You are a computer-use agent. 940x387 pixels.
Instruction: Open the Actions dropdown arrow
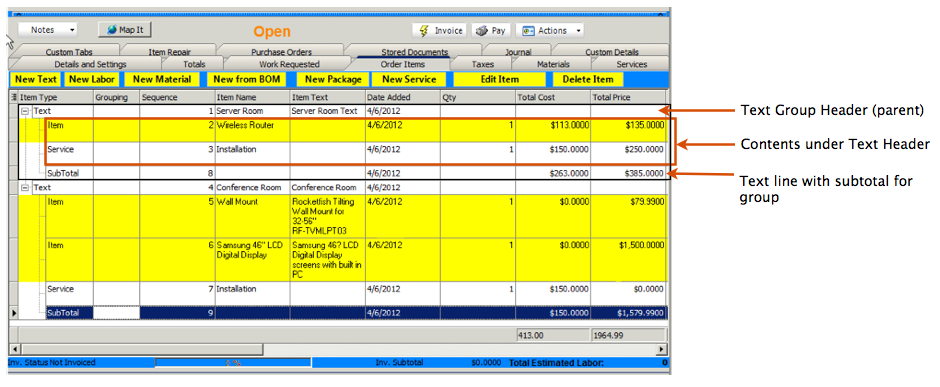click(578, 31)
